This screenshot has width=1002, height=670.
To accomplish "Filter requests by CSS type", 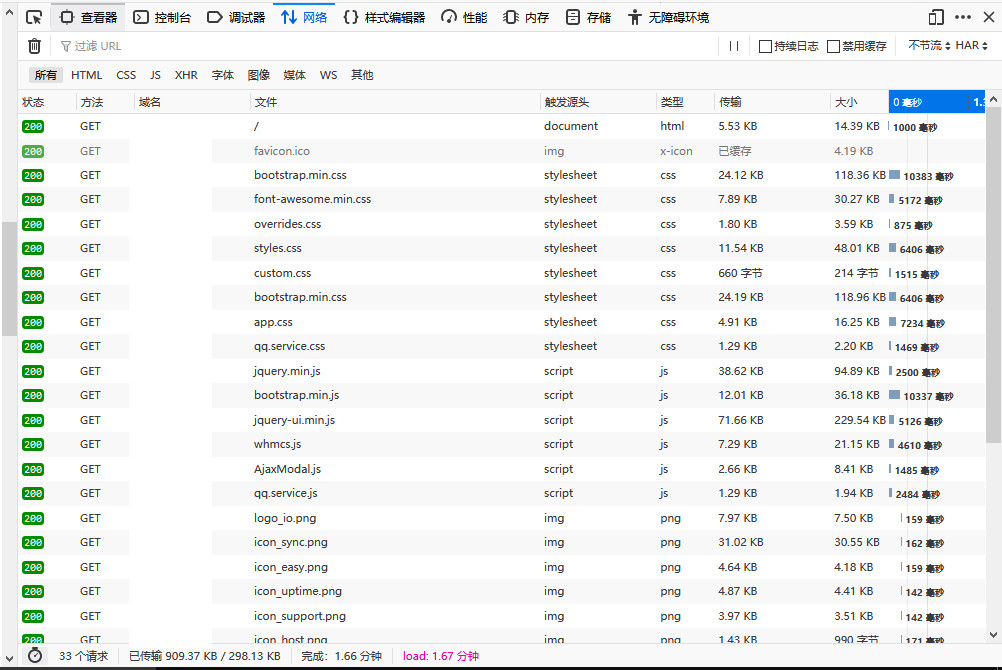I will tap(126, 75).
